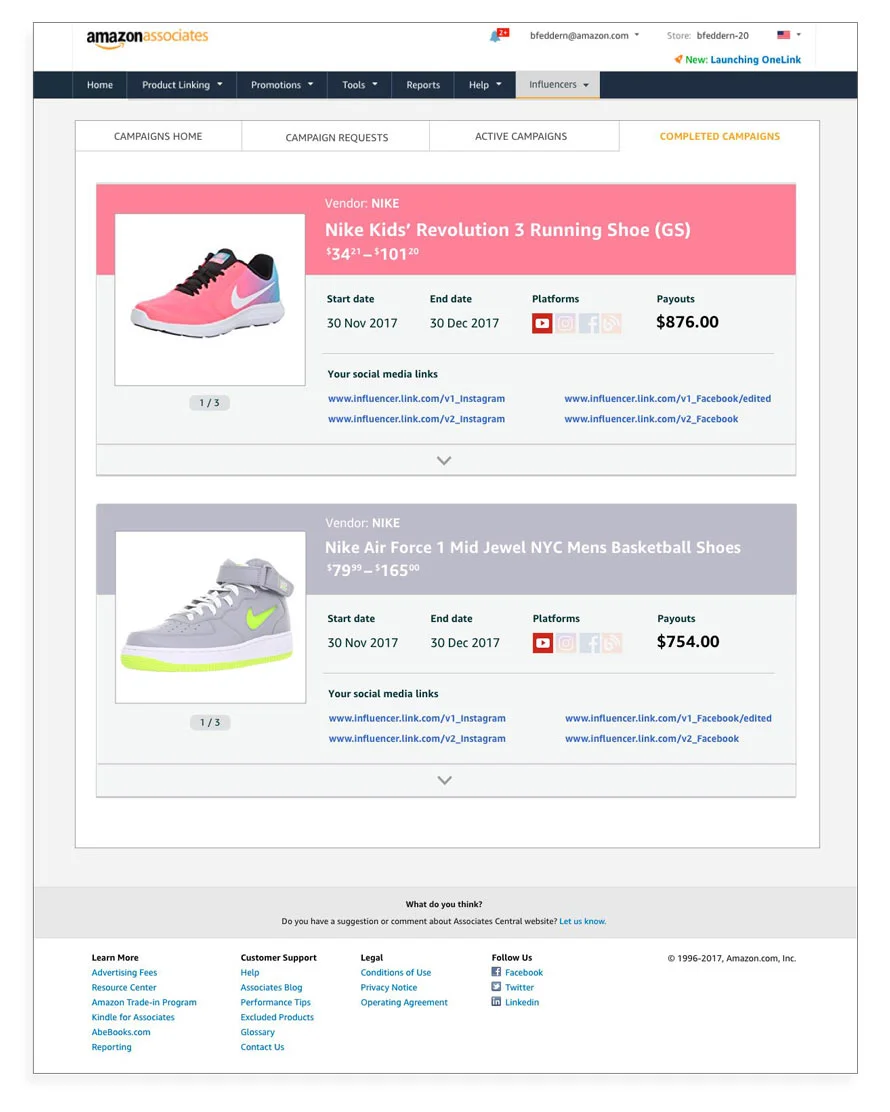Select blog feed icon in Air Force 1 campaign
Image resolution: width=890 pixels, height=1112 pixels.
612,643
